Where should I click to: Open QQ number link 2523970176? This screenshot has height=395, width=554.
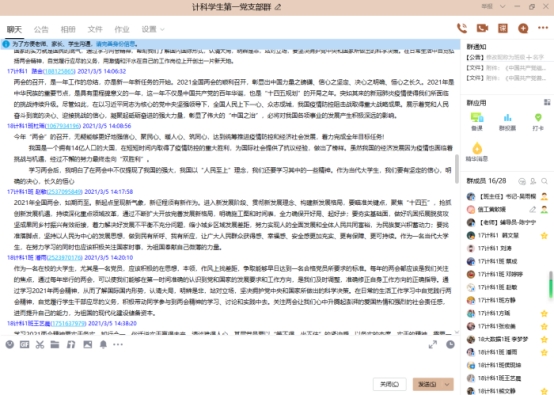click(65, 258)
